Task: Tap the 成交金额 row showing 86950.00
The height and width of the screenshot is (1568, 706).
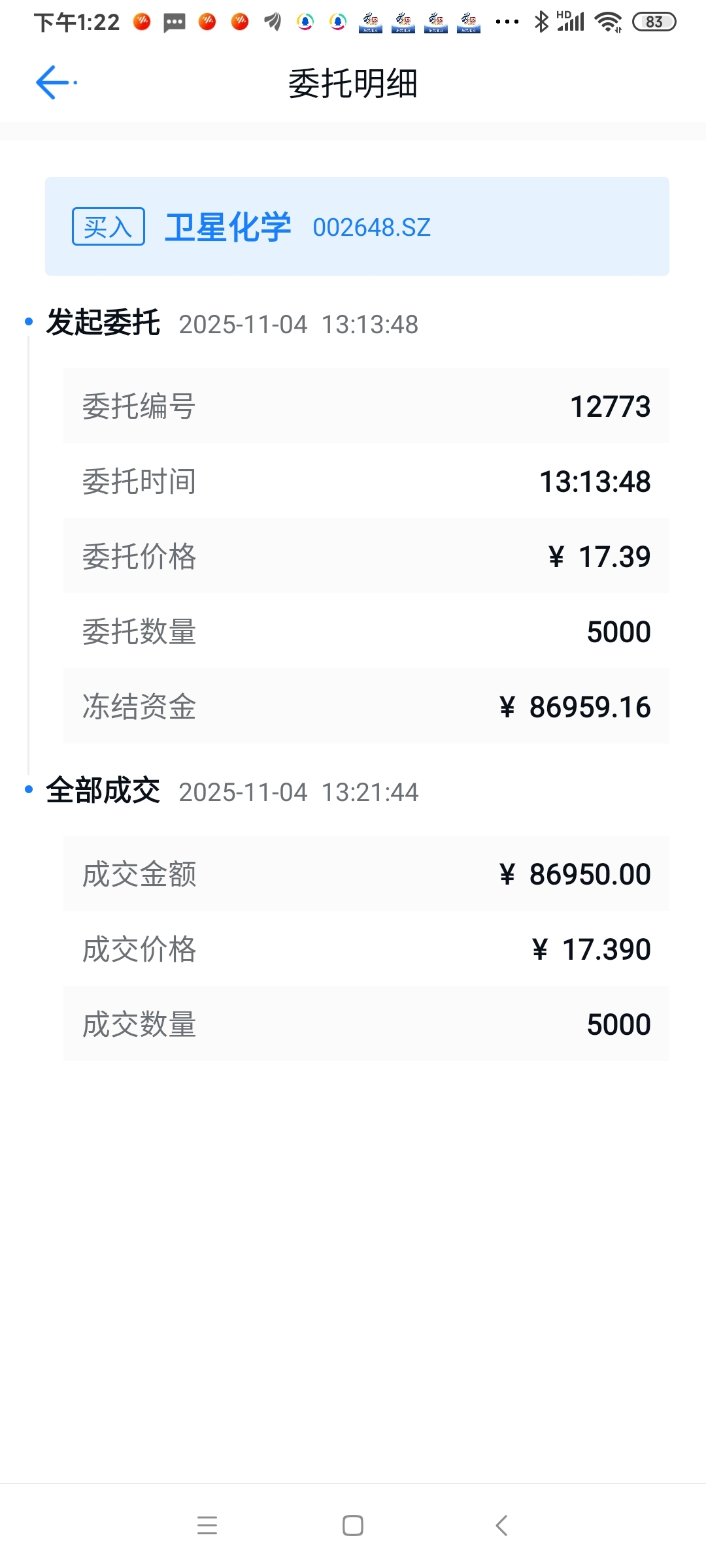Action: click(366, 874)
